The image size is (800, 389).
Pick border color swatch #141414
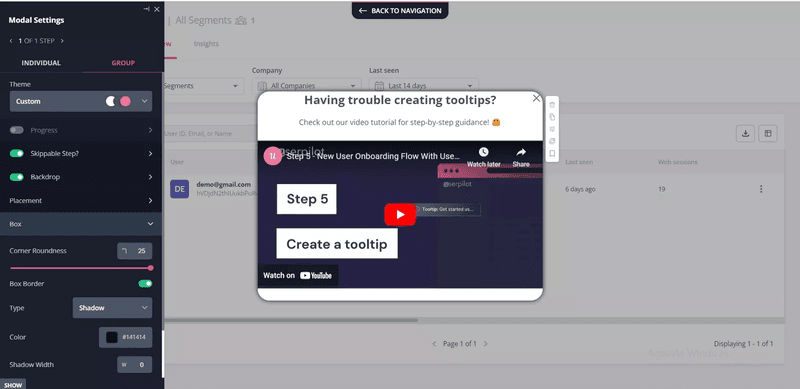coord(112,337)
